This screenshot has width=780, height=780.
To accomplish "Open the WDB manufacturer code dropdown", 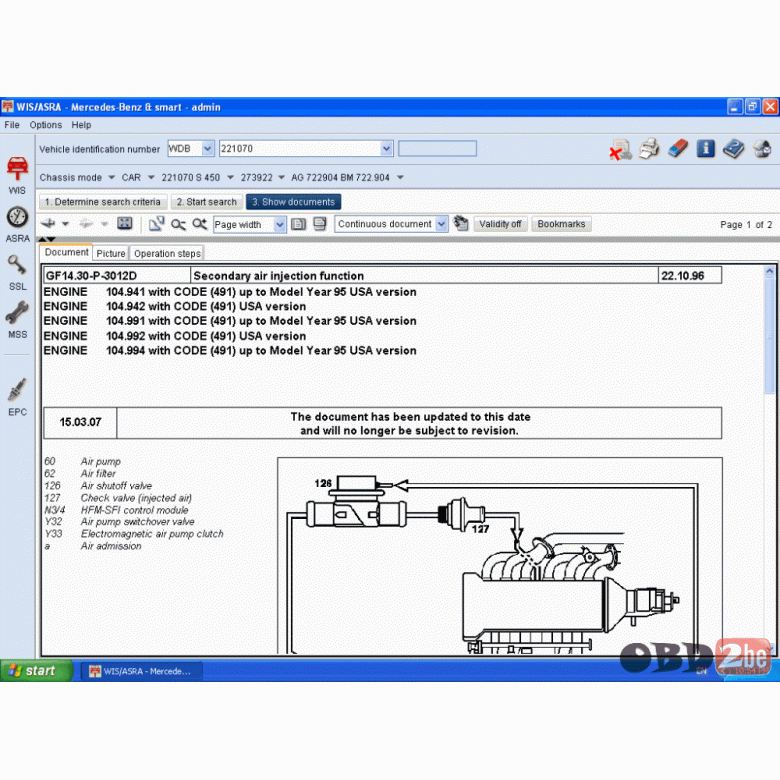I will pyautogui.click(x=208, y=148).
